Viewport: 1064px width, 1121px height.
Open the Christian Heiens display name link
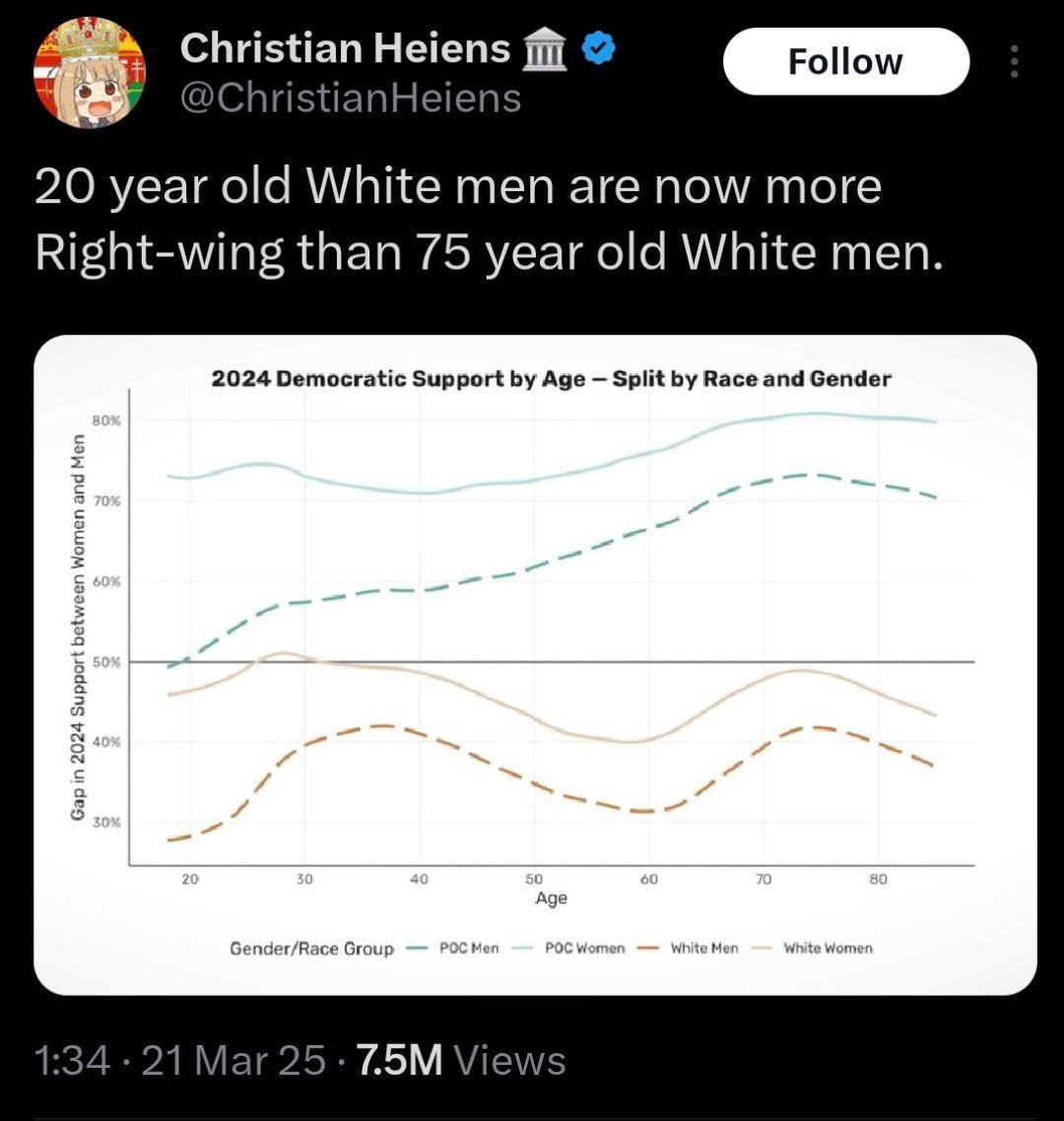(345, 48)
